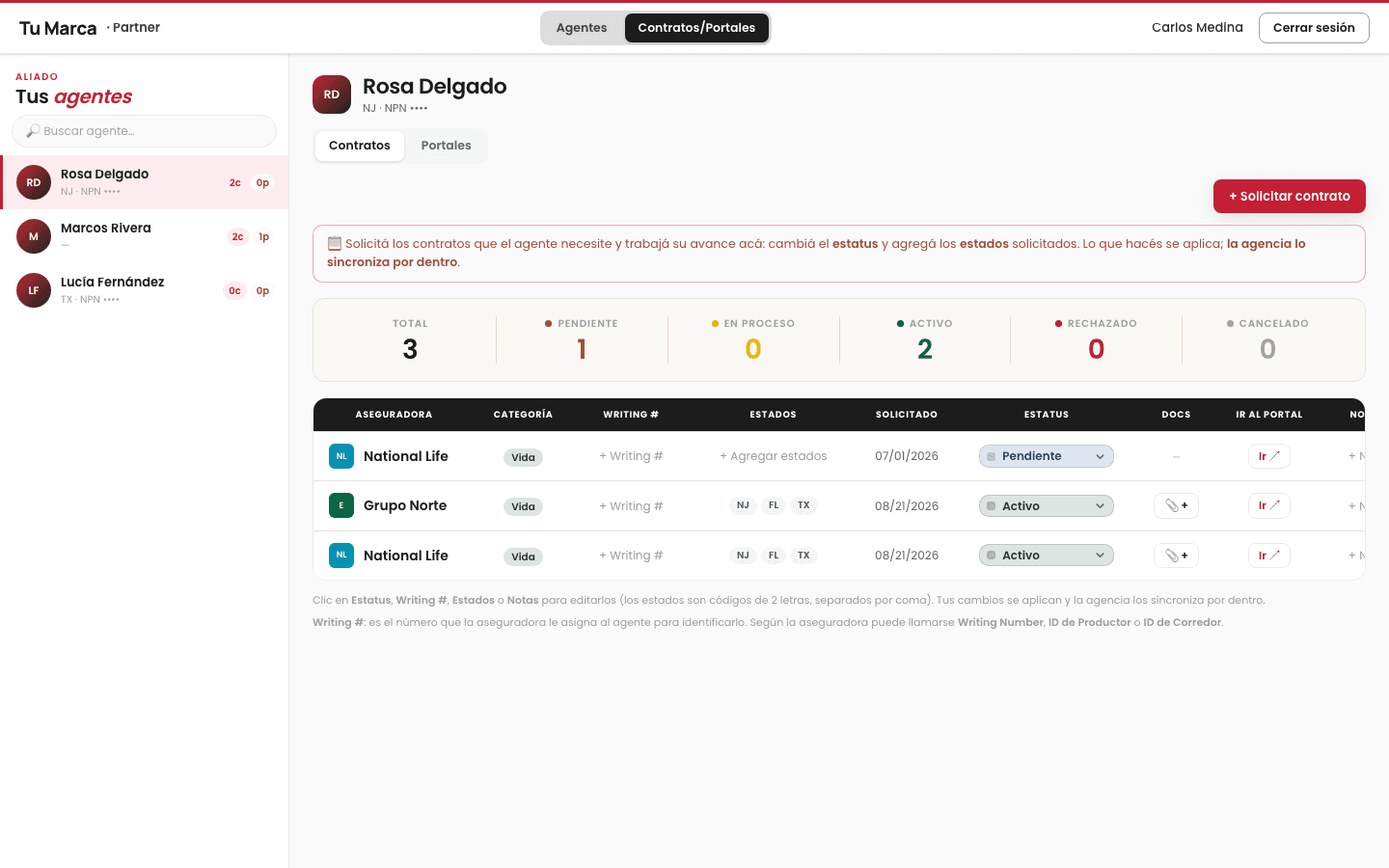Attach document to last National Life contract
This screenshot has height=868, width=1389.
click(1176, 556)
